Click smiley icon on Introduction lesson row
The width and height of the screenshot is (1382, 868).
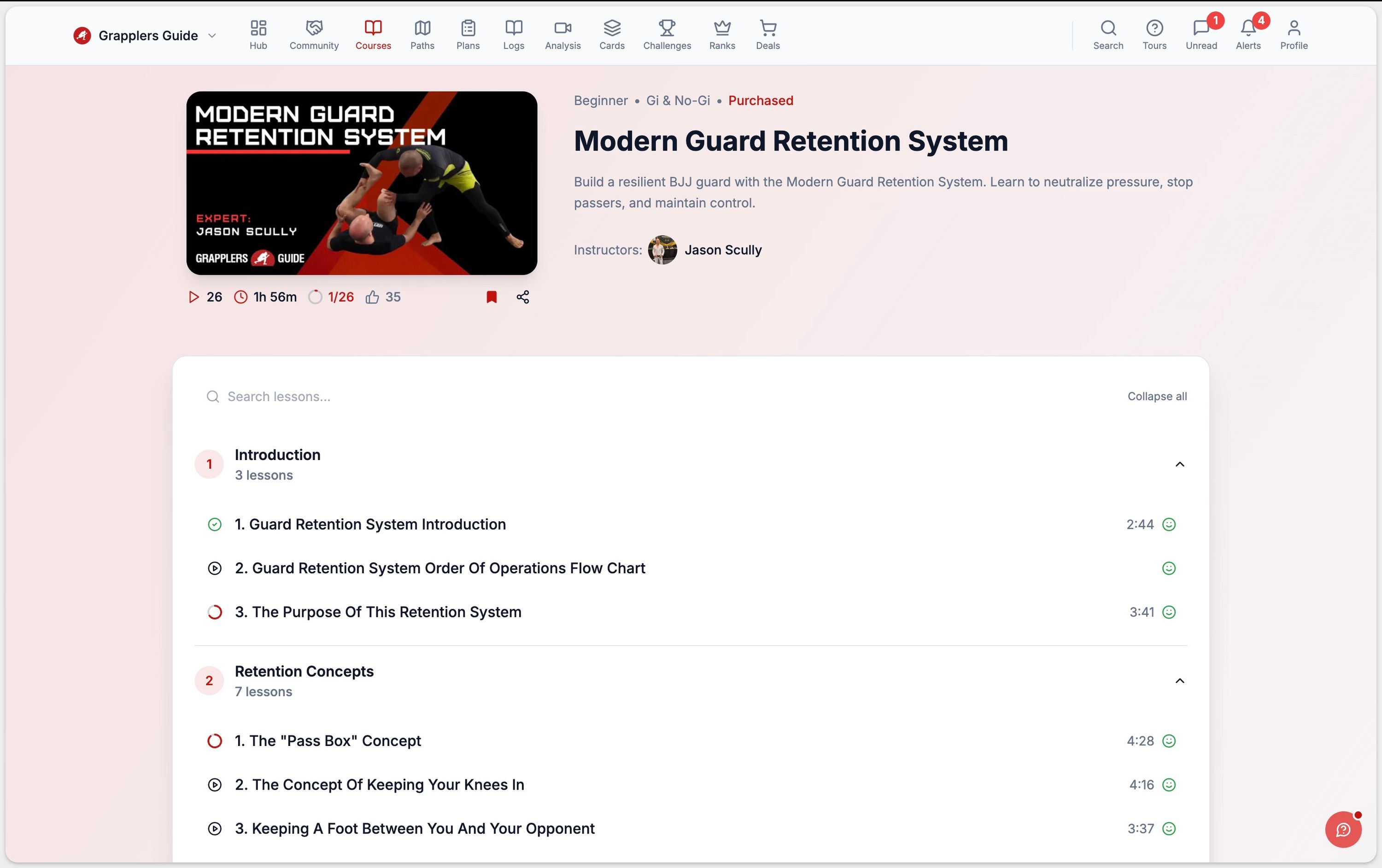1169,524
